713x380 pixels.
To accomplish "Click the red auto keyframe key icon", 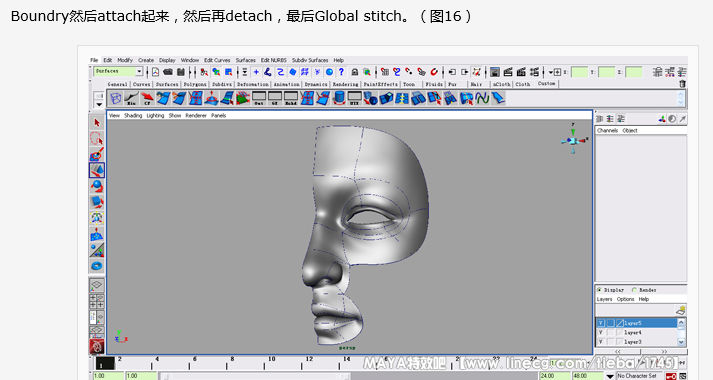I will coord(671,376).
